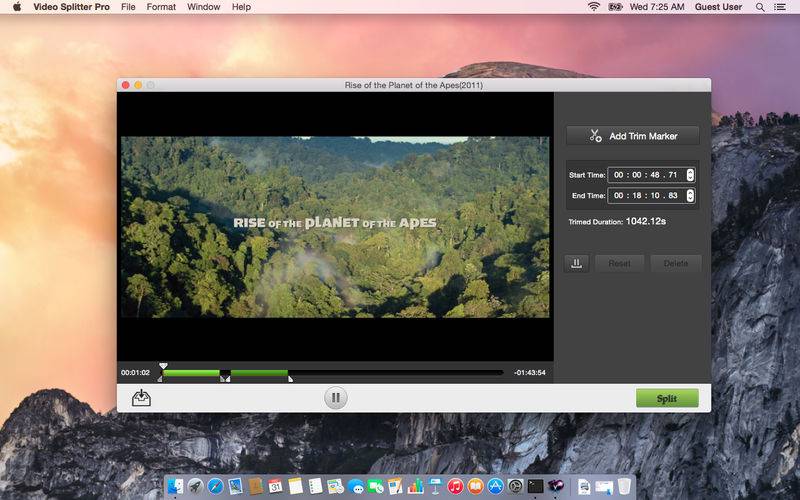Click the green Split button
Viewport: 800px width, 500px height.
click(667, 398)
